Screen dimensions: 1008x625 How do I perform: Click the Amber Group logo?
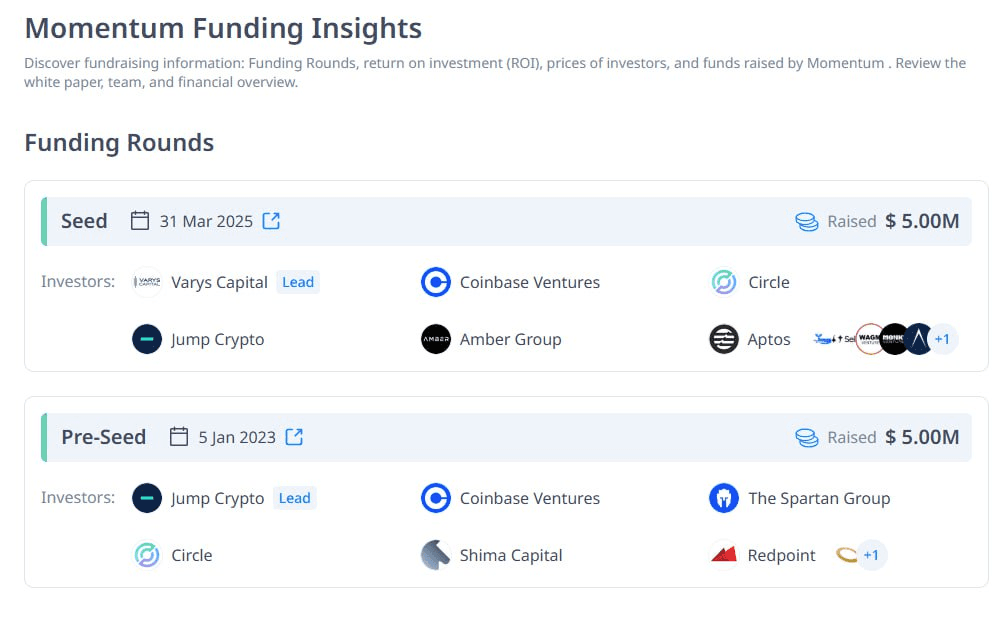tap(436, 339)
